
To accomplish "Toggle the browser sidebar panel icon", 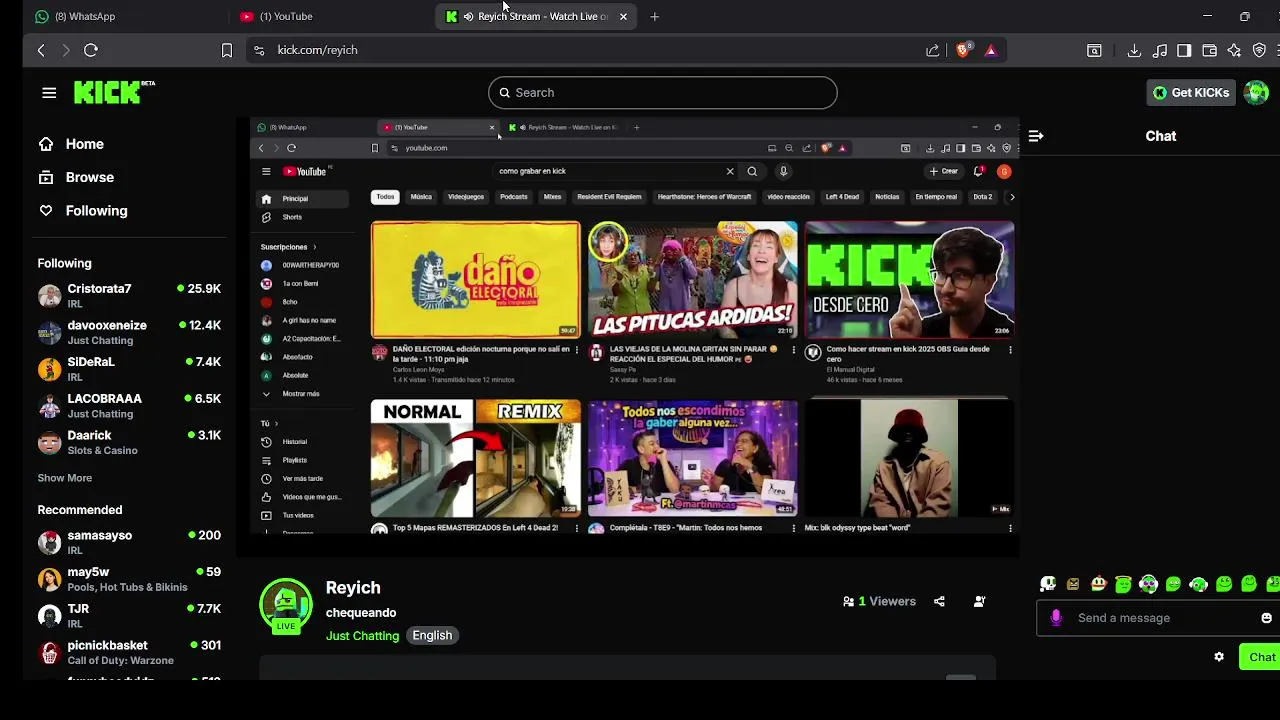I will tap(1184, 50).
